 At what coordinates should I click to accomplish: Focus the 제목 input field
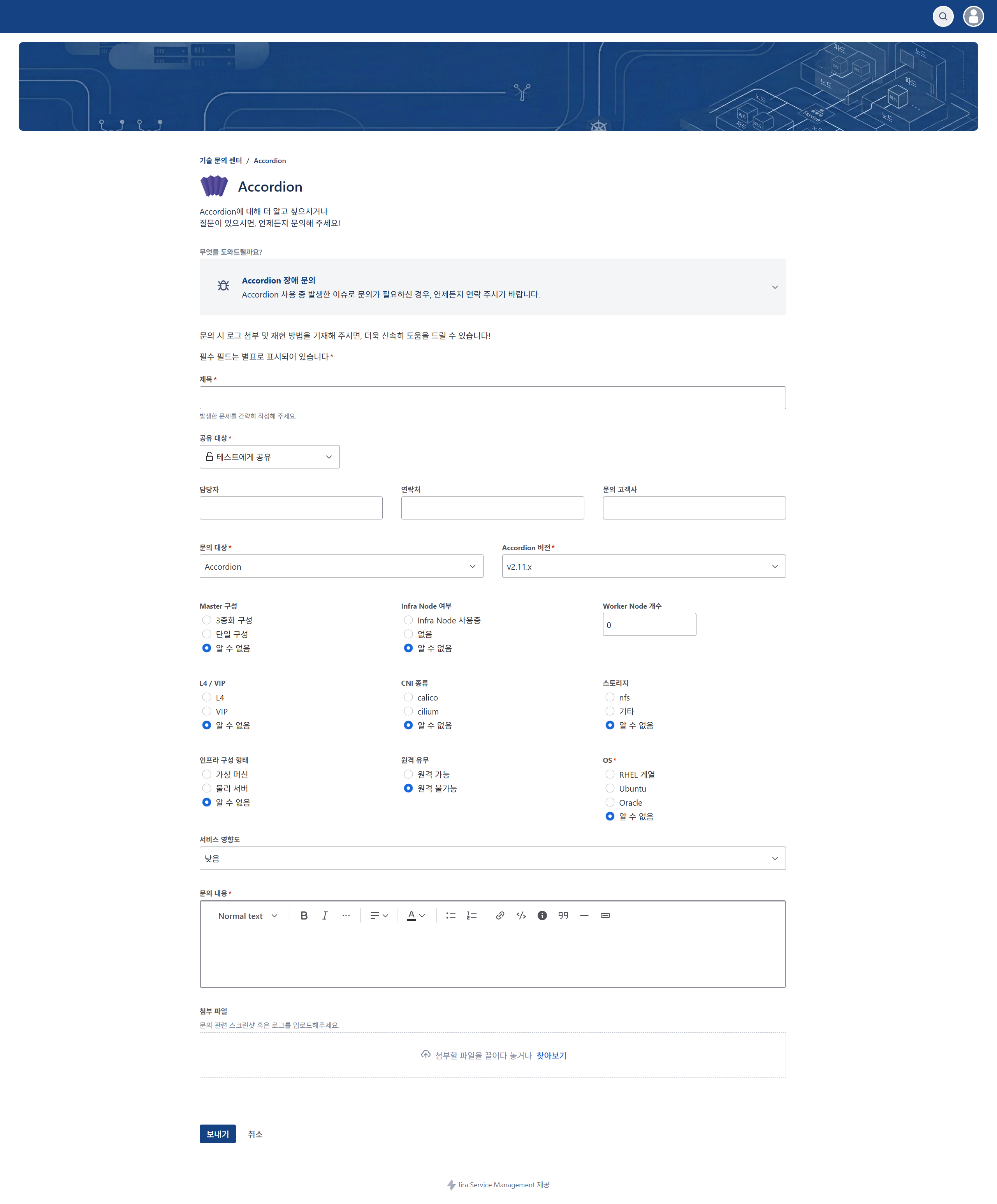tap(492, 397)
